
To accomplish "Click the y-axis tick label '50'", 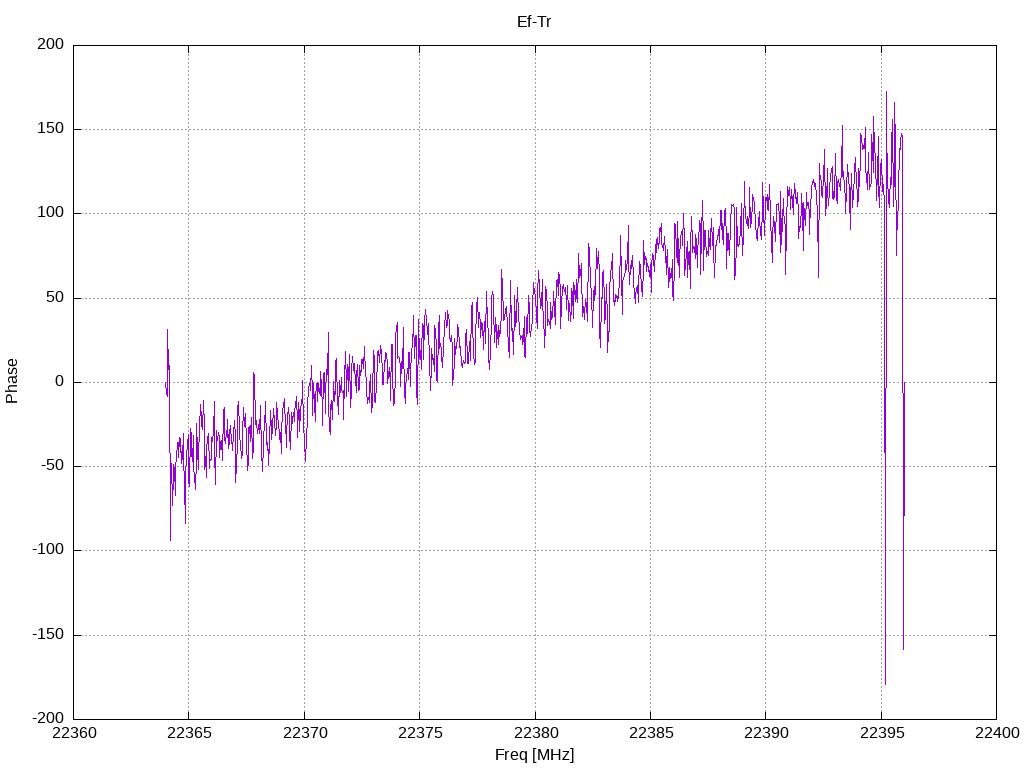I will [x=56, y=297].
